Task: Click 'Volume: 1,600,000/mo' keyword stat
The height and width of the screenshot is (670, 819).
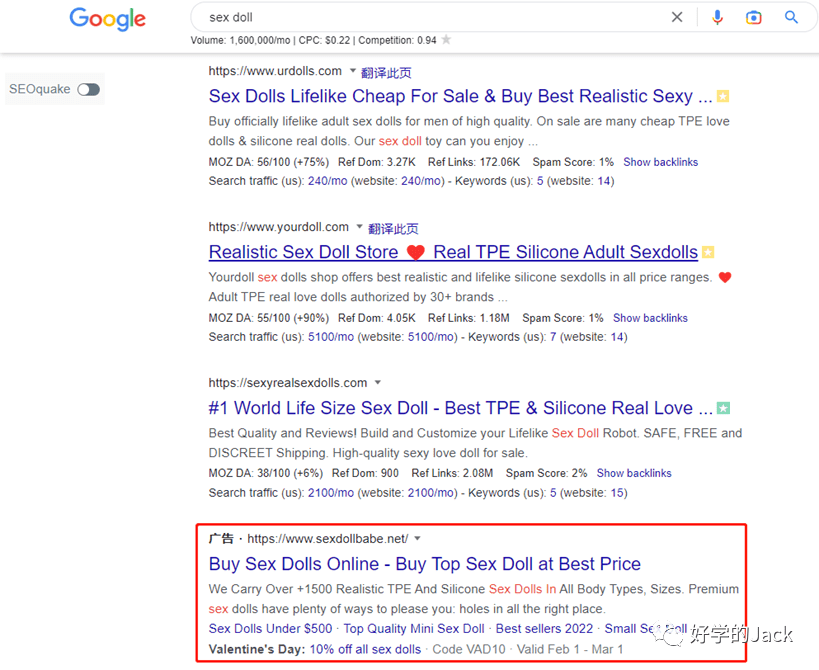Action: click(x=240, y=40)
